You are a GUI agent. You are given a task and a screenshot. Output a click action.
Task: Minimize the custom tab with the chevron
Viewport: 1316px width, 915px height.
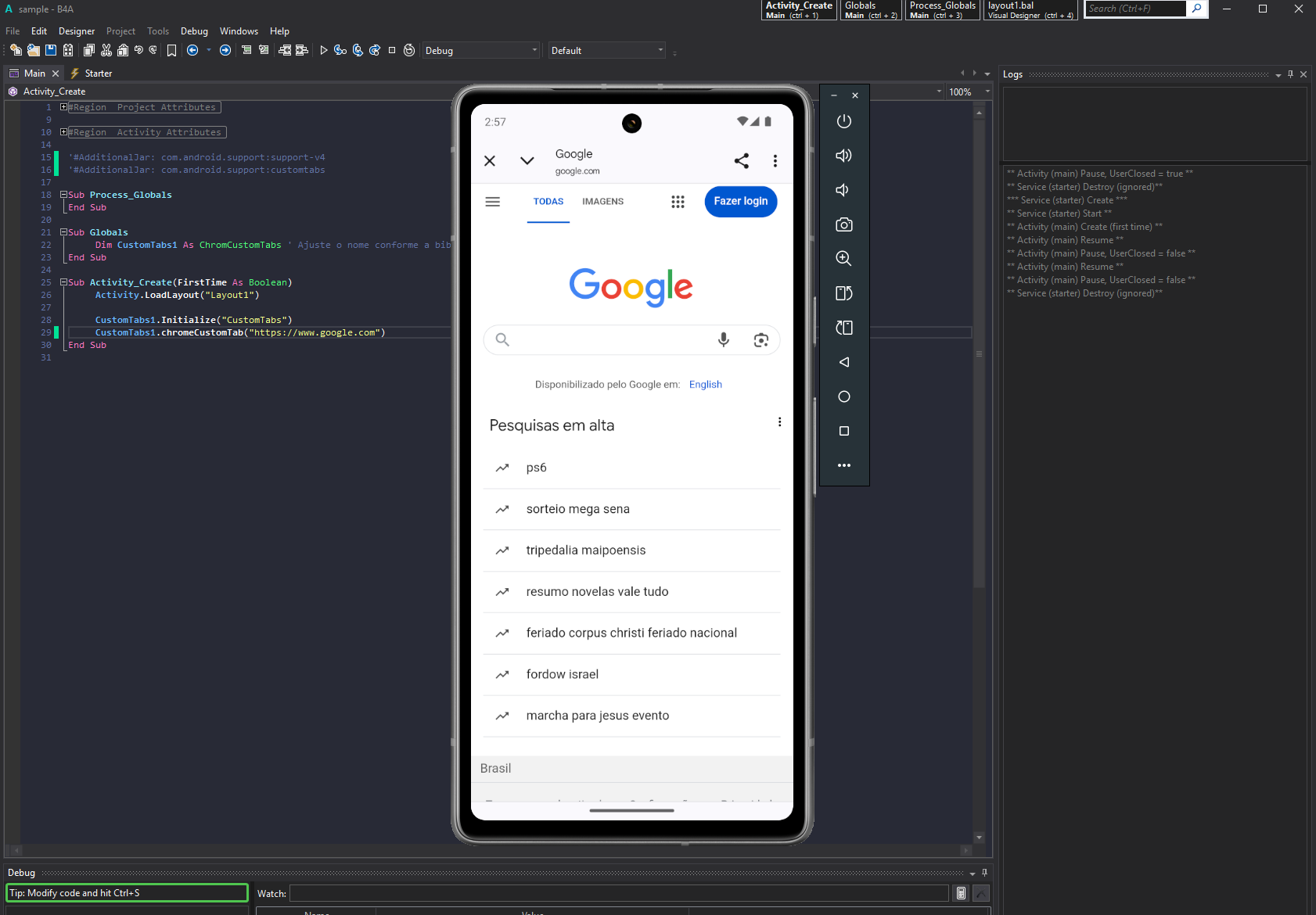pos(527,161)
